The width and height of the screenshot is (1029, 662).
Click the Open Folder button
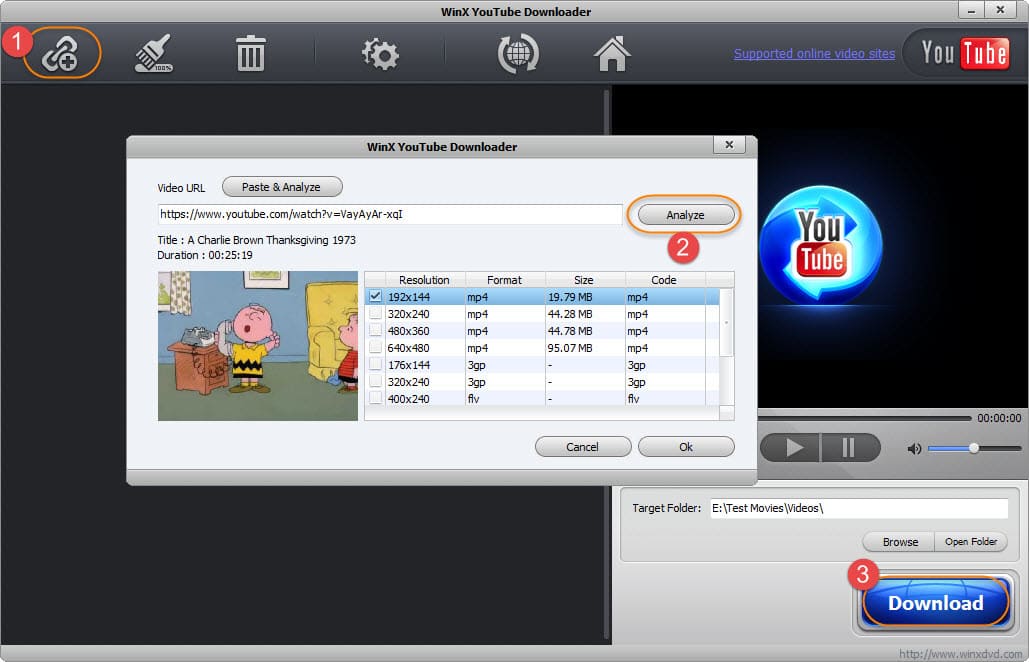coord(971,542)
